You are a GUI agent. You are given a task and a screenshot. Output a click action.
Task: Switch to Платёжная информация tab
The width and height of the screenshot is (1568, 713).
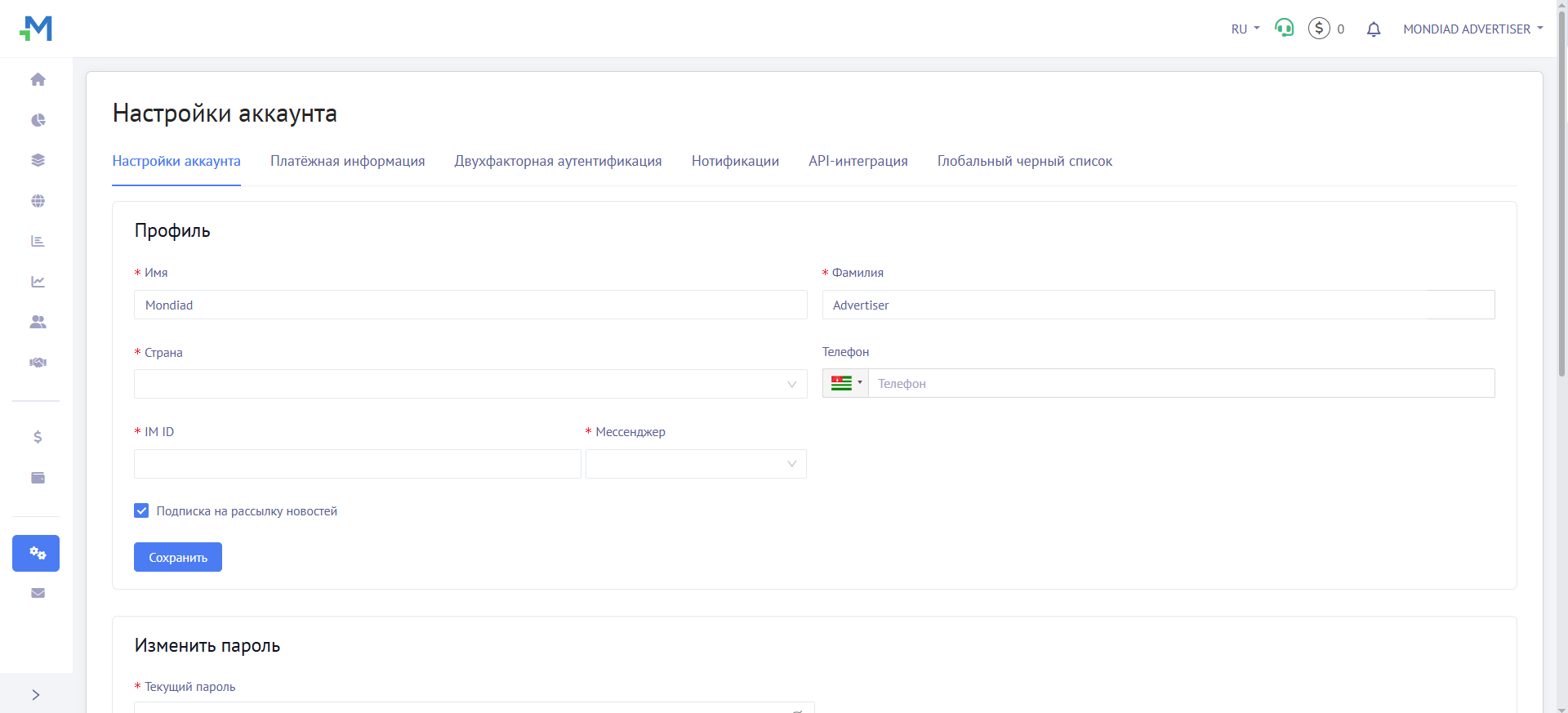(347, 162)
